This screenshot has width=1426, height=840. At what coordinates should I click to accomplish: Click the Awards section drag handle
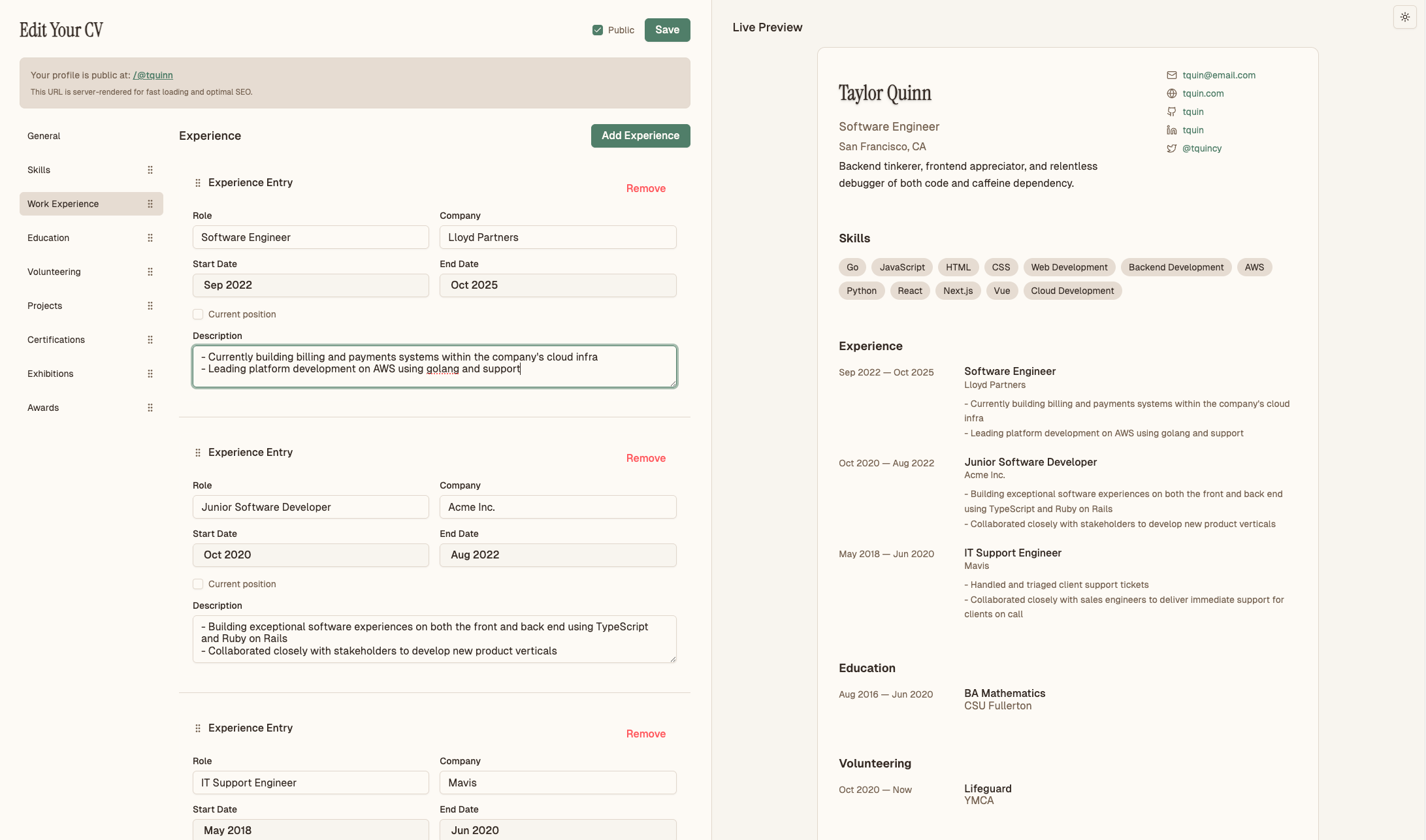coord(150,407)
